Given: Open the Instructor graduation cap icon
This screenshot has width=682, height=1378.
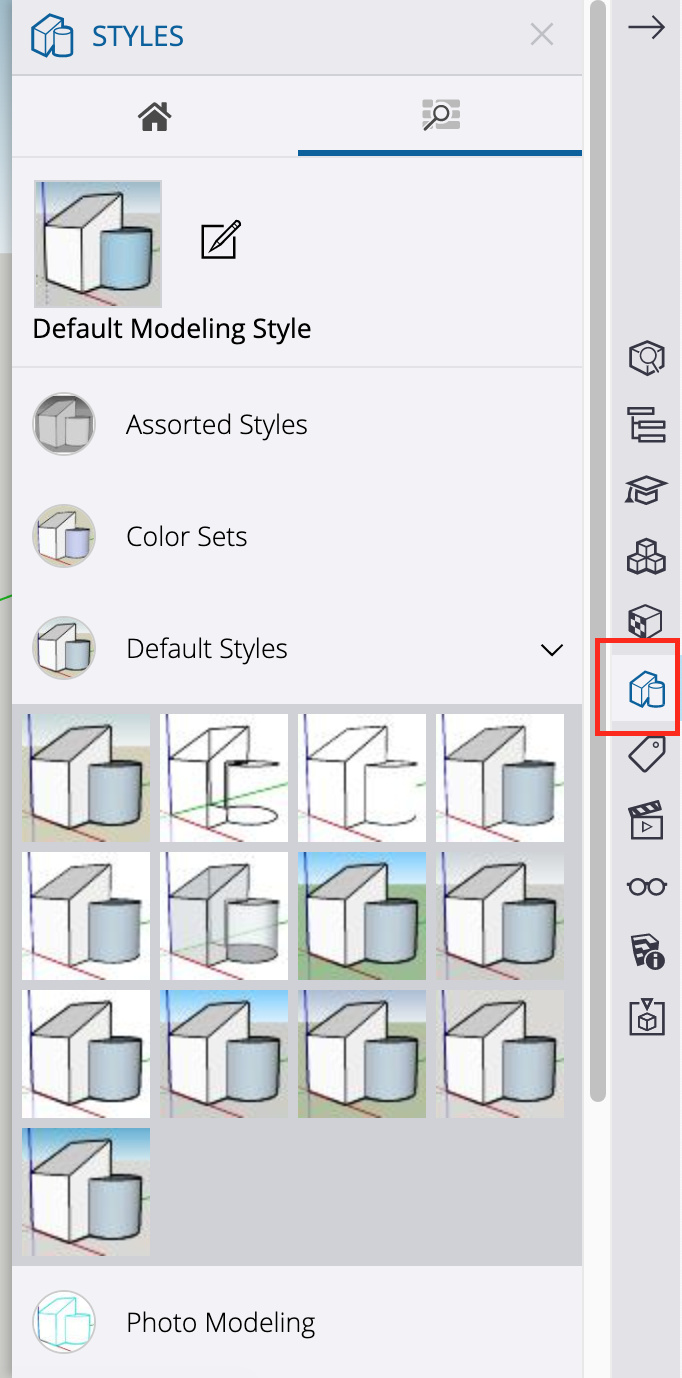Looking at the screenshot, I should tap(646, 490).
